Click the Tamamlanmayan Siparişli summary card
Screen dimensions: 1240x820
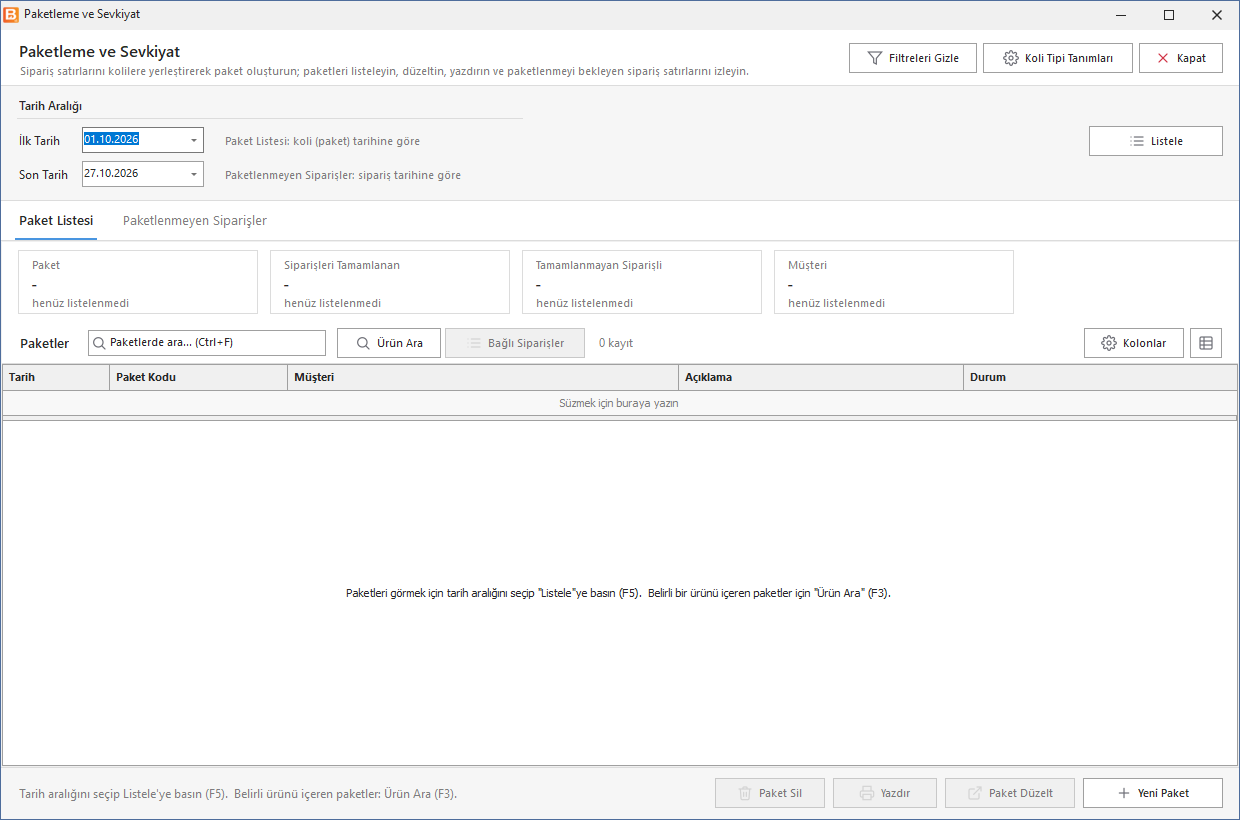click(x=642, y=282)
